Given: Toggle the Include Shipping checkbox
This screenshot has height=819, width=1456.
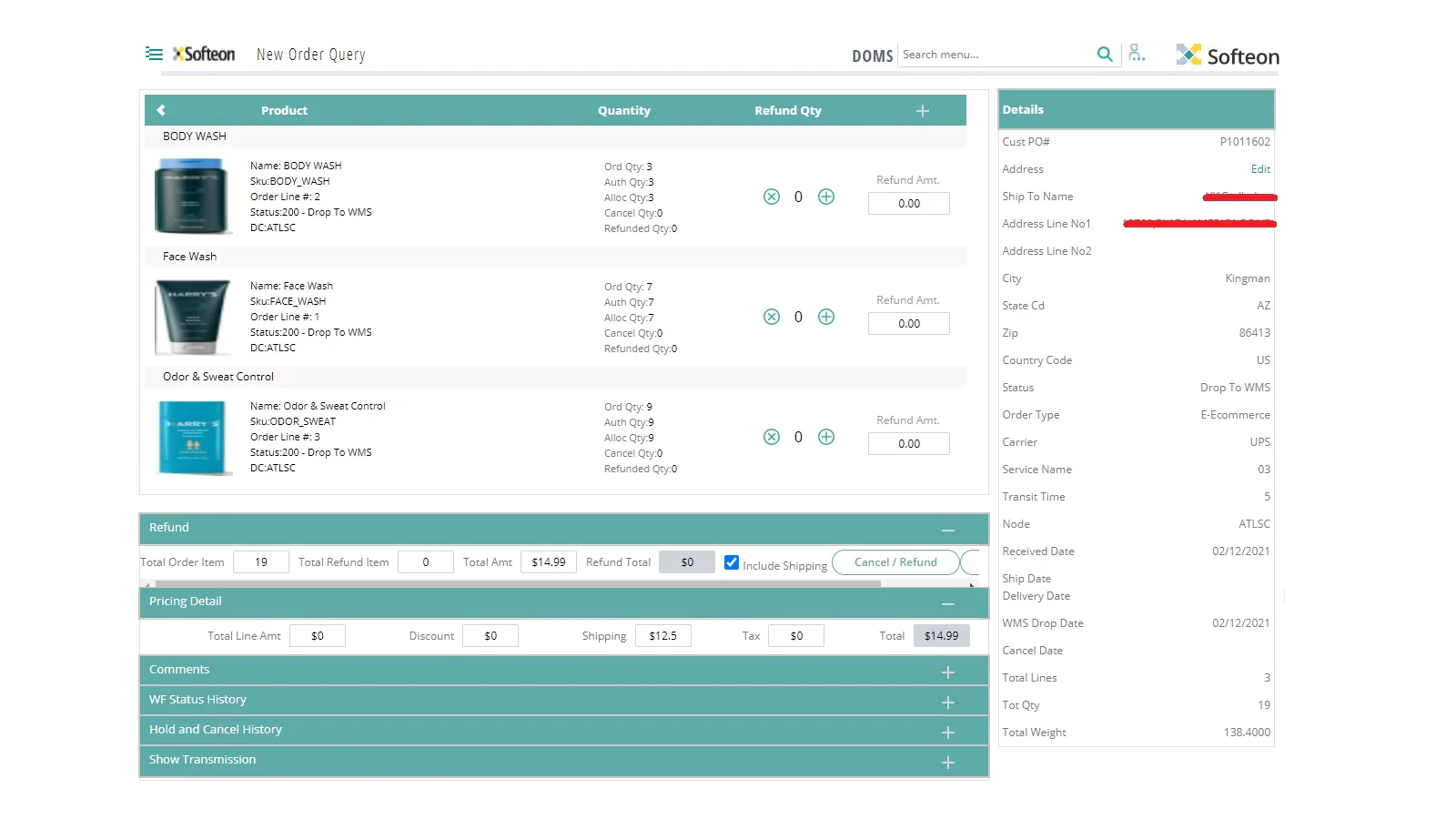Looking at the screenshot, I should click(732, 562).
